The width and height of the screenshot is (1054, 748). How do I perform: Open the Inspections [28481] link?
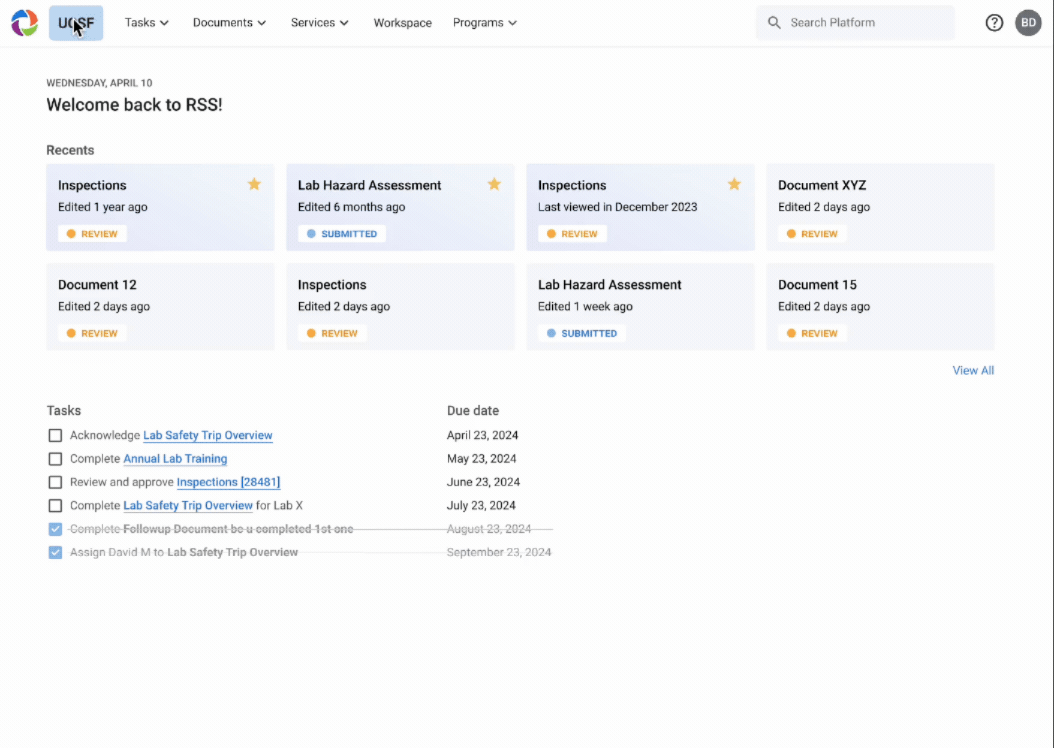click(228, 483)
